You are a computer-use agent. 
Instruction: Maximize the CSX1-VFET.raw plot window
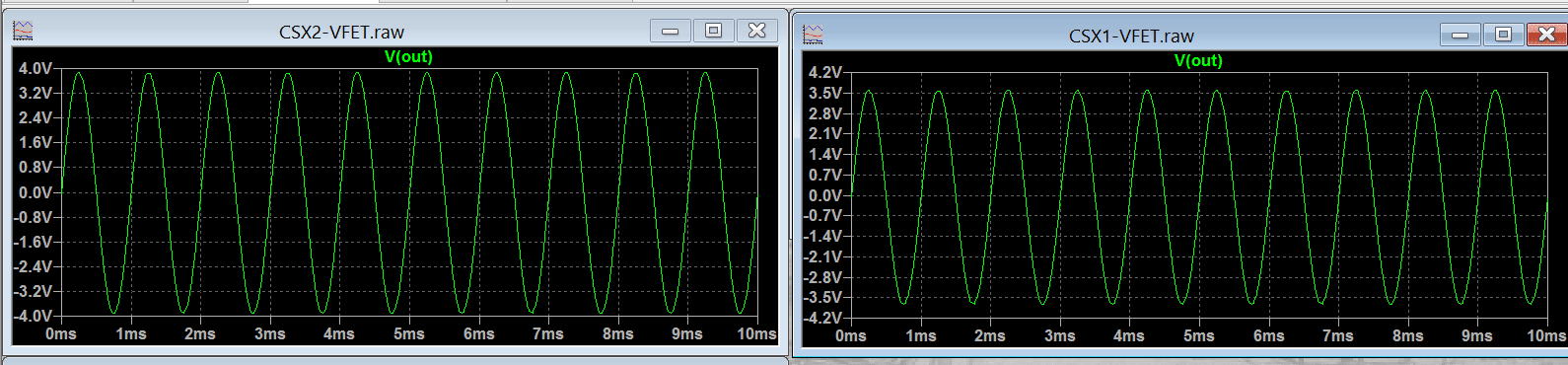[1503, 35]
